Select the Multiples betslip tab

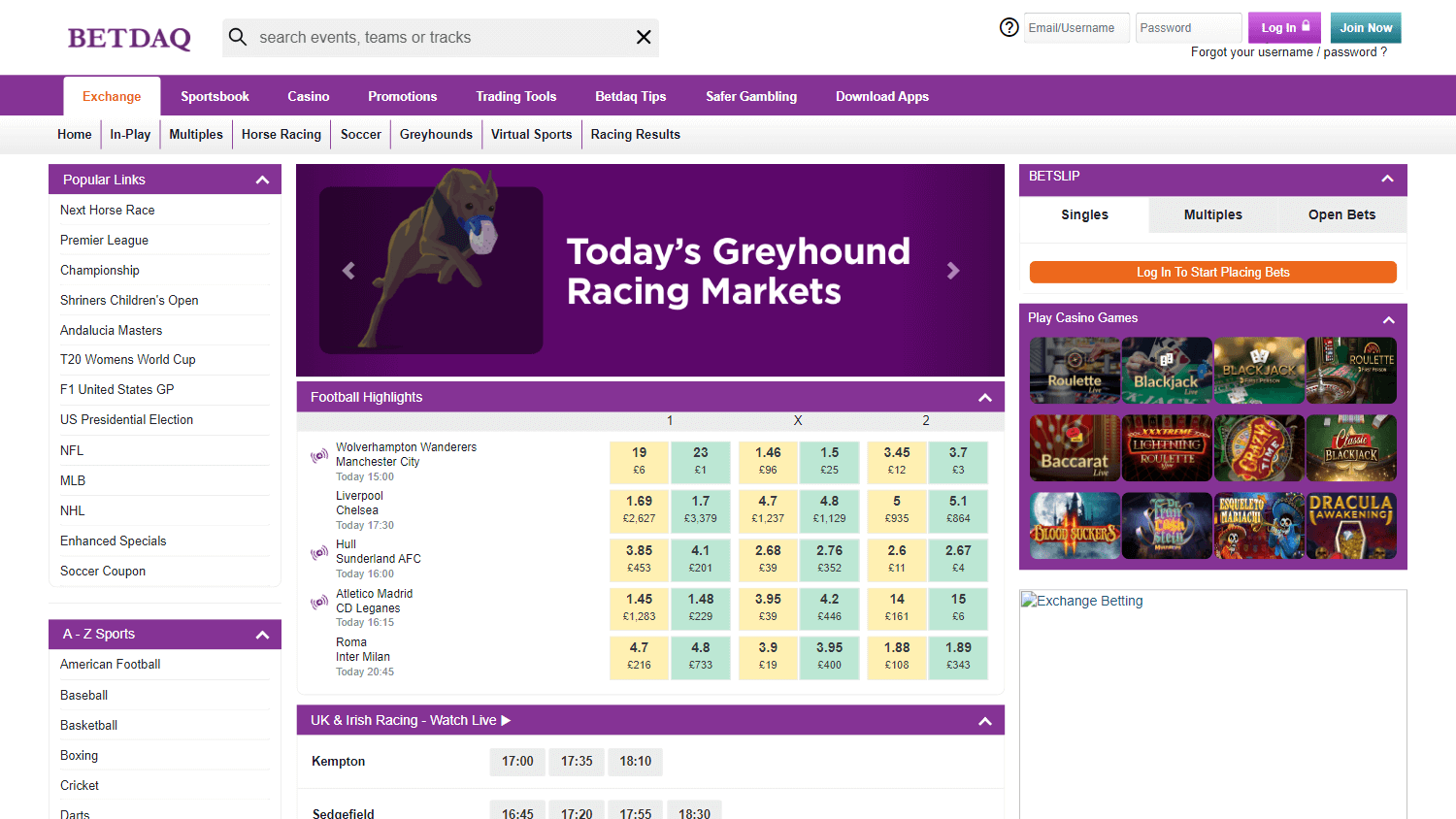(1213, 214)
